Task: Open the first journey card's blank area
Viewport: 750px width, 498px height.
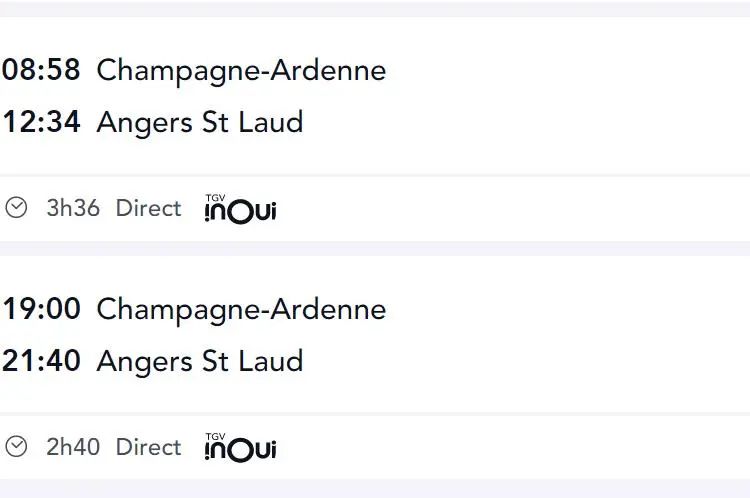Action: pos(564,96)
